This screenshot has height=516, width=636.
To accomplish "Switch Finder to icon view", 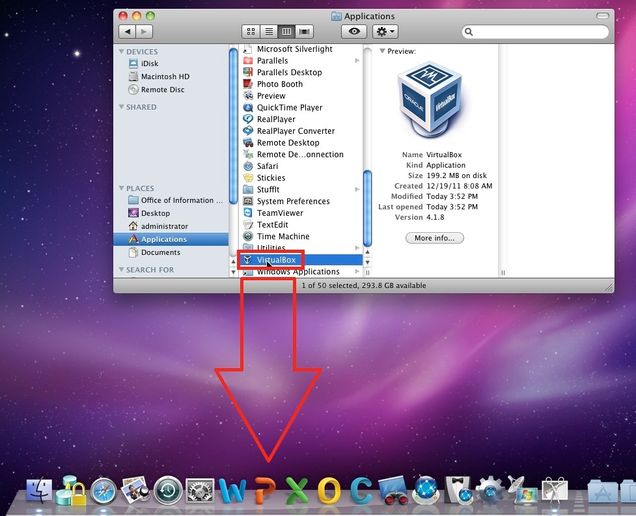I will (x=251, y=32).
